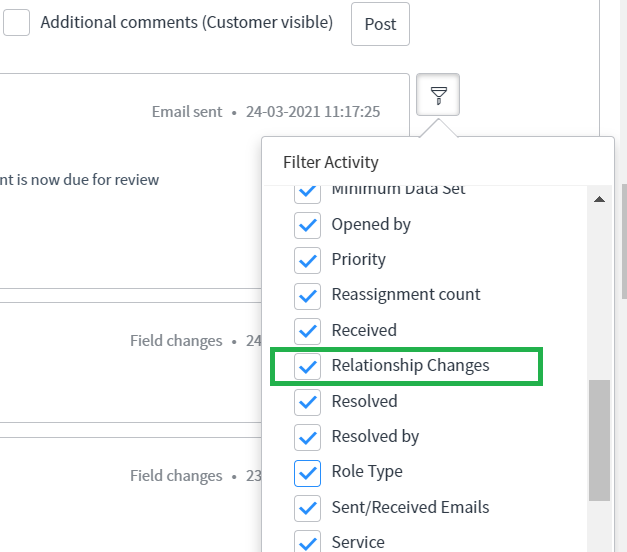Click the Additional comments label text
The height and width of the screenshot is (552, 627).
point(187,23)
